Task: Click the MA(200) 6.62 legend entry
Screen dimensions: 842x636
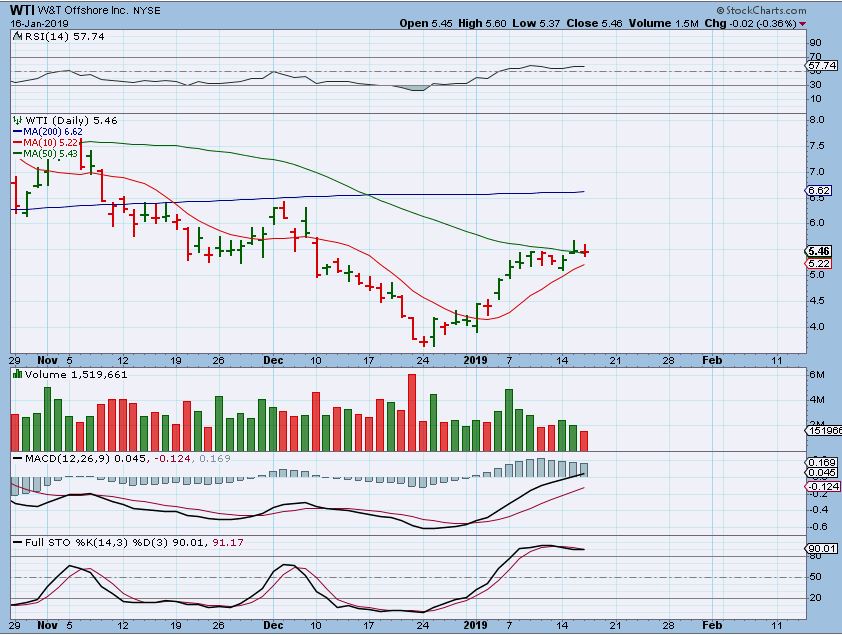Action: [47, 132]
